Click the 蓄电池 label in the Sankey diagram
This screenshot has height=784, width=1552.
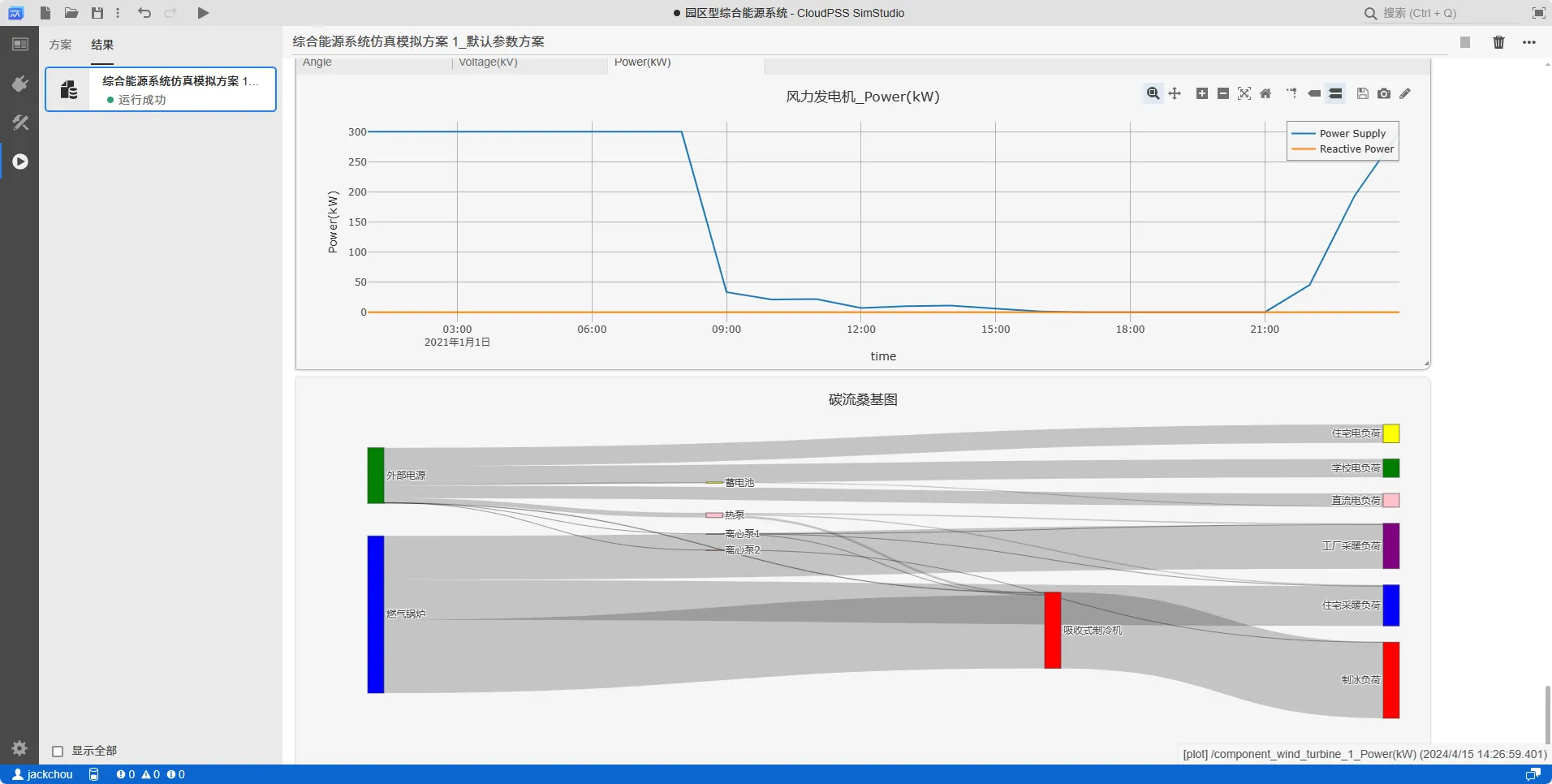point(739,483)
